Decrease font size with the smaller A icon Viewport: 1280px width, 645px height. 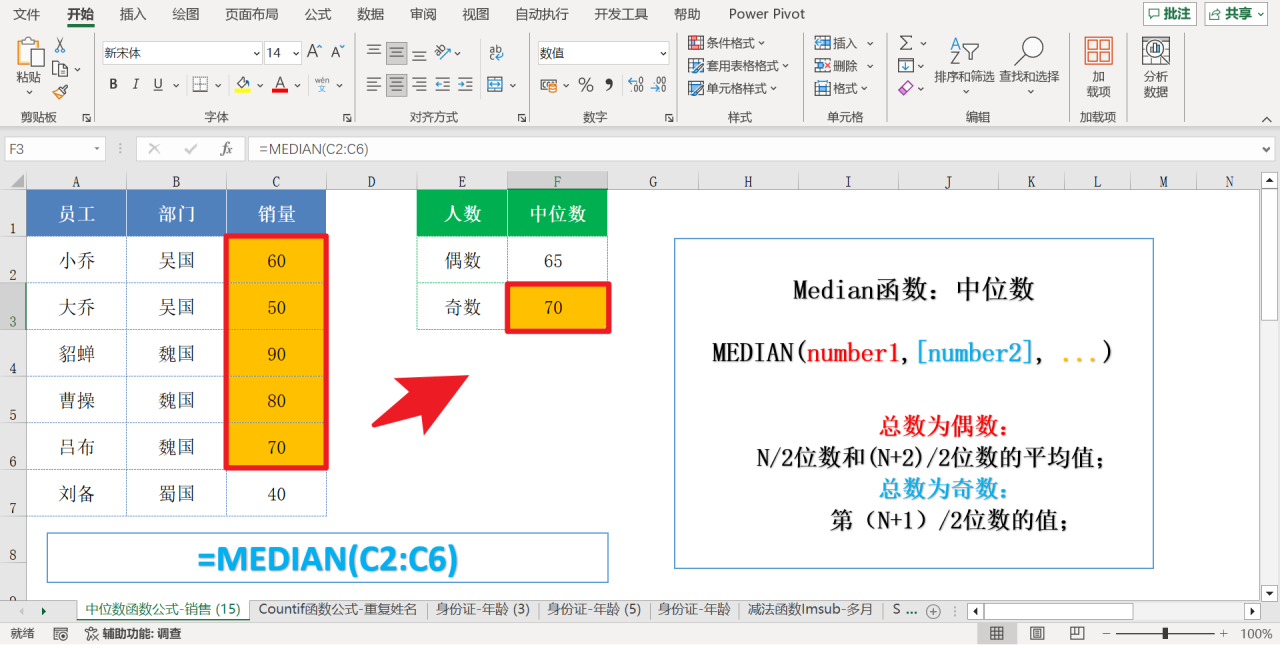(338, 52)
